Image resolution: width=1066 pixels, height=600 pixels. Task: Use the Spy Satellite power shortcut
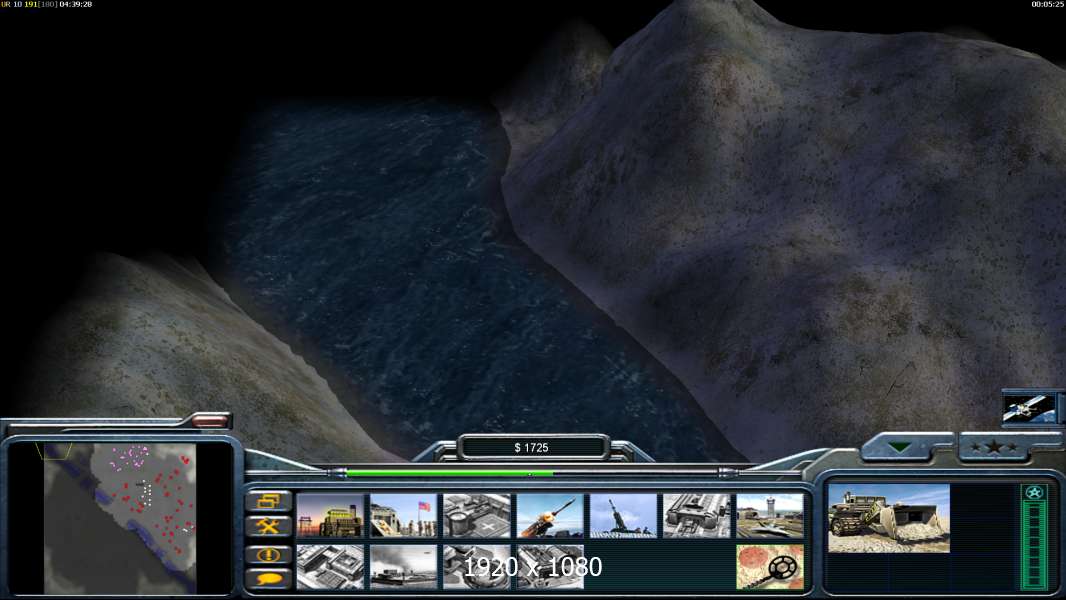click(1029, 408)
